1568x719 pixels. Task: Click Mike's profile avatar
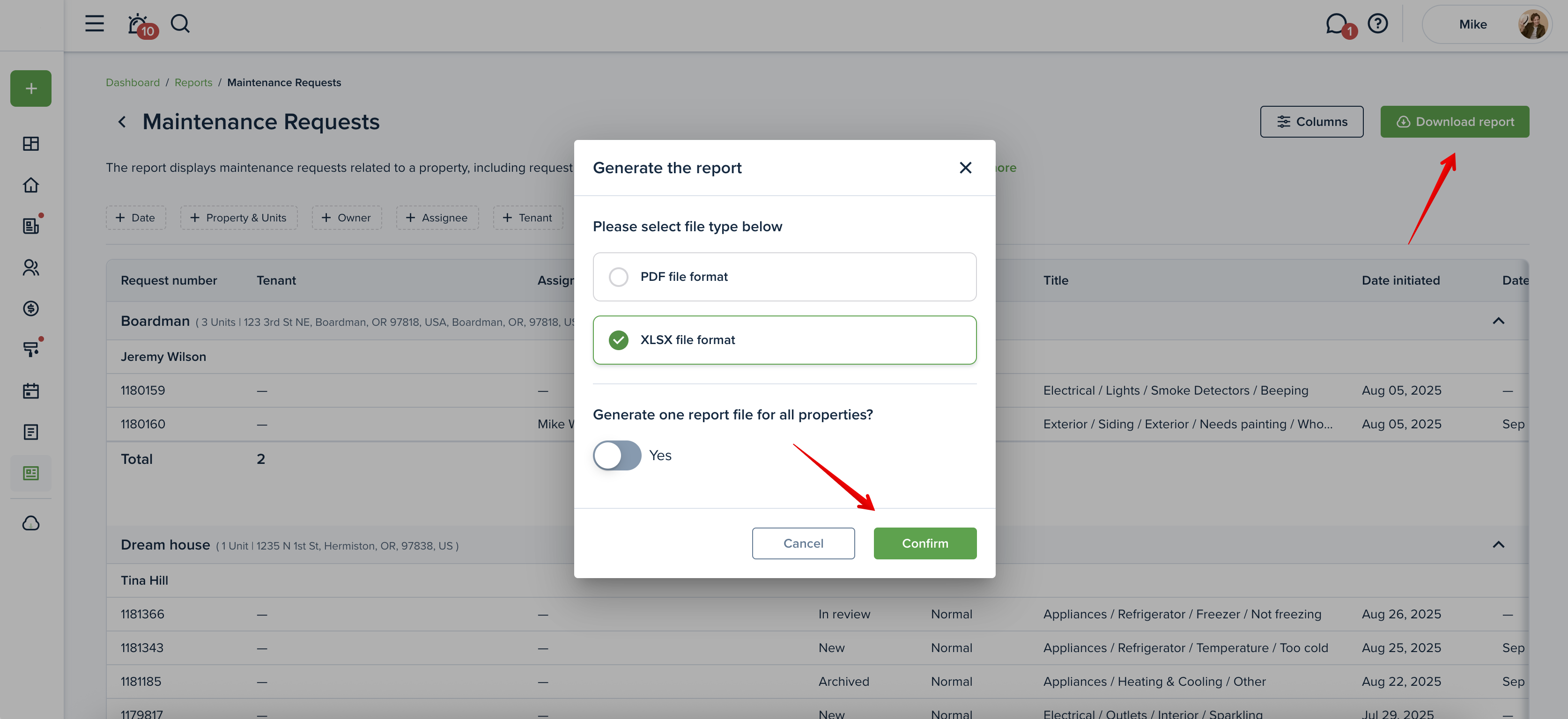tap(1532, 24)
